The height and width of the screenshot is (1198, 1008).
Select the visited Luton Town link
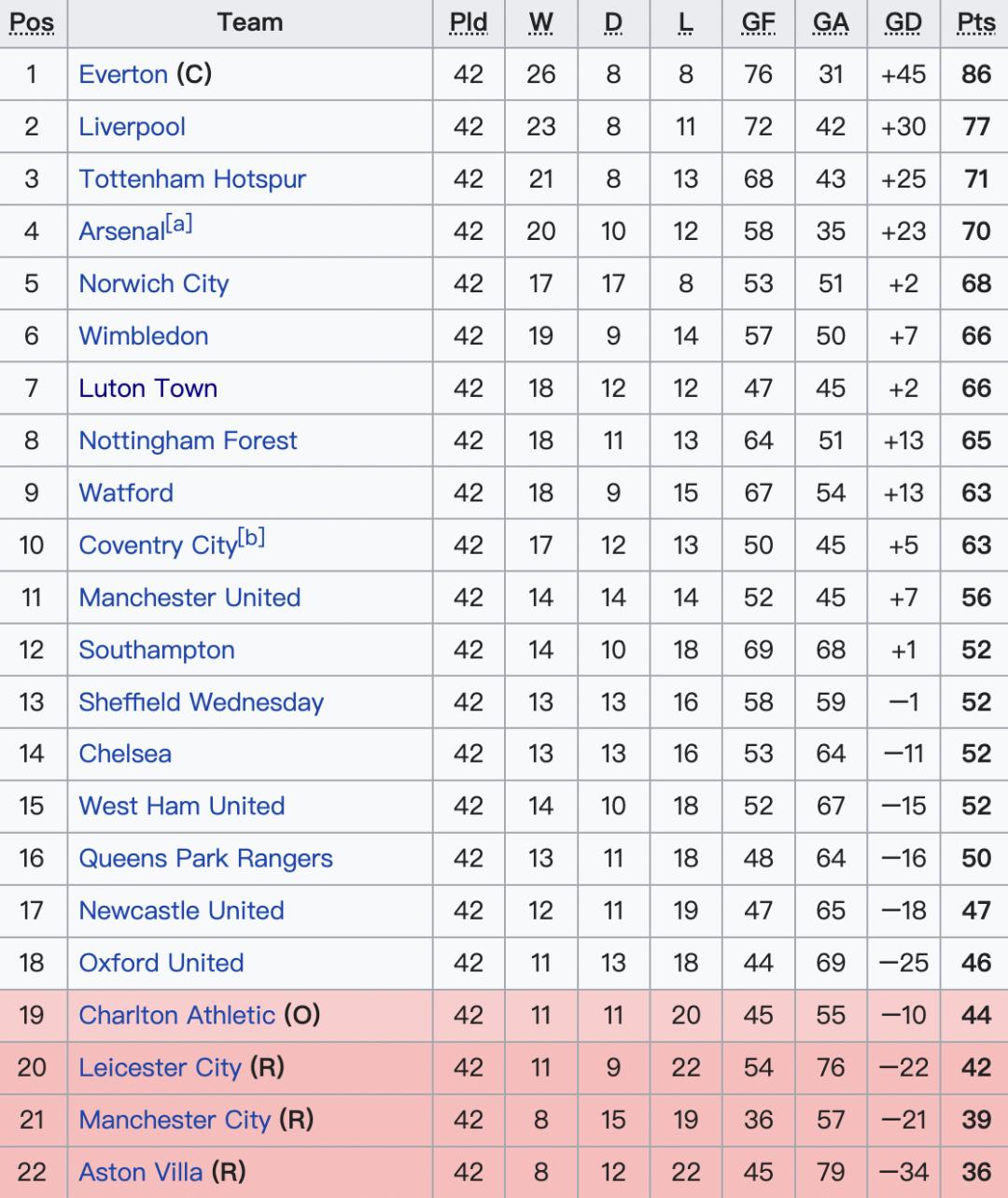pyautogui.click(x=148, y=388)
